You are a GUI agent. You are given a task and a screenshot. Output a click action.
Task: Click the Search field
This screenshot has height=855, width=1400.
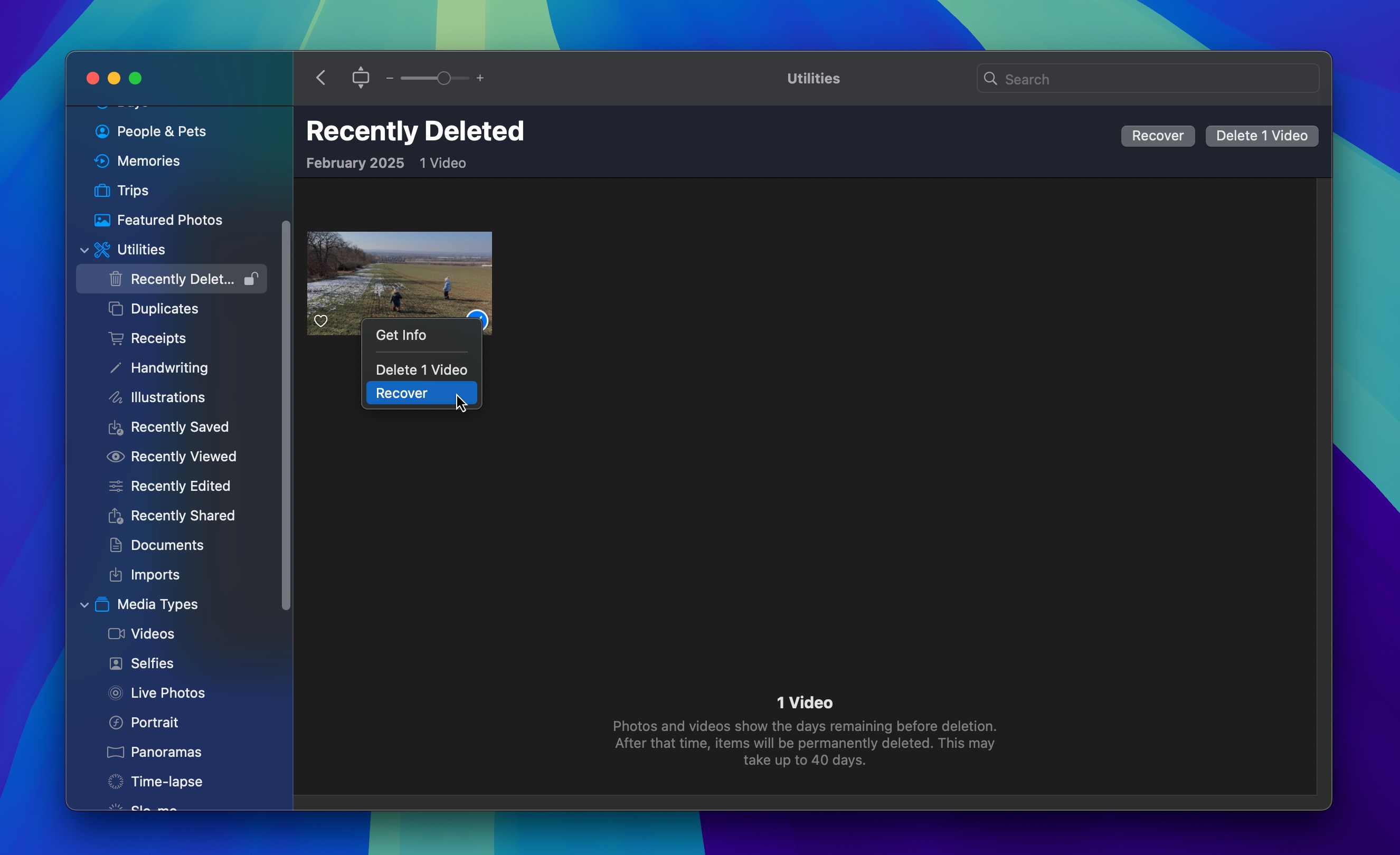[1148, 79]
